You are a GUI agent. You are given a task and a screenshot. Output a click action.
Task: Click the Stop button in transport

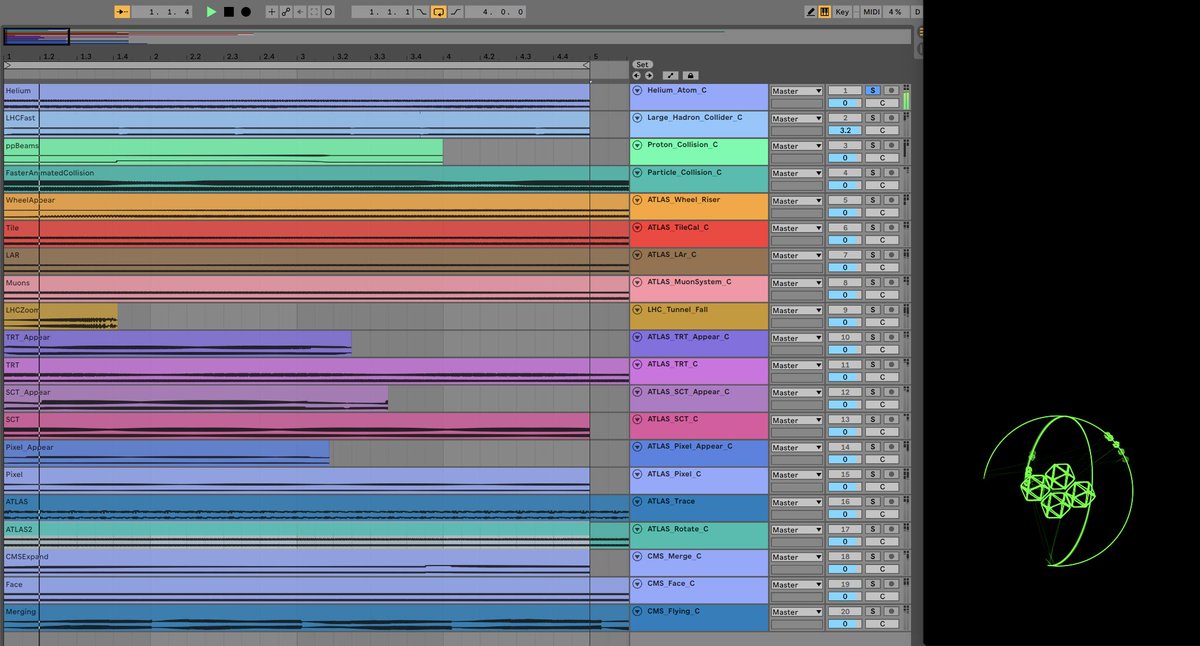click(x=229, y=12)
